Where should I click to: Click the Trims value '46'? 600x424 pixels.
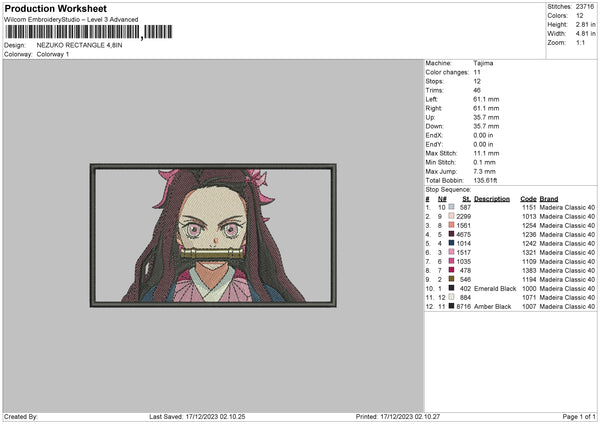pyautogui.click(x=477, y=90)
